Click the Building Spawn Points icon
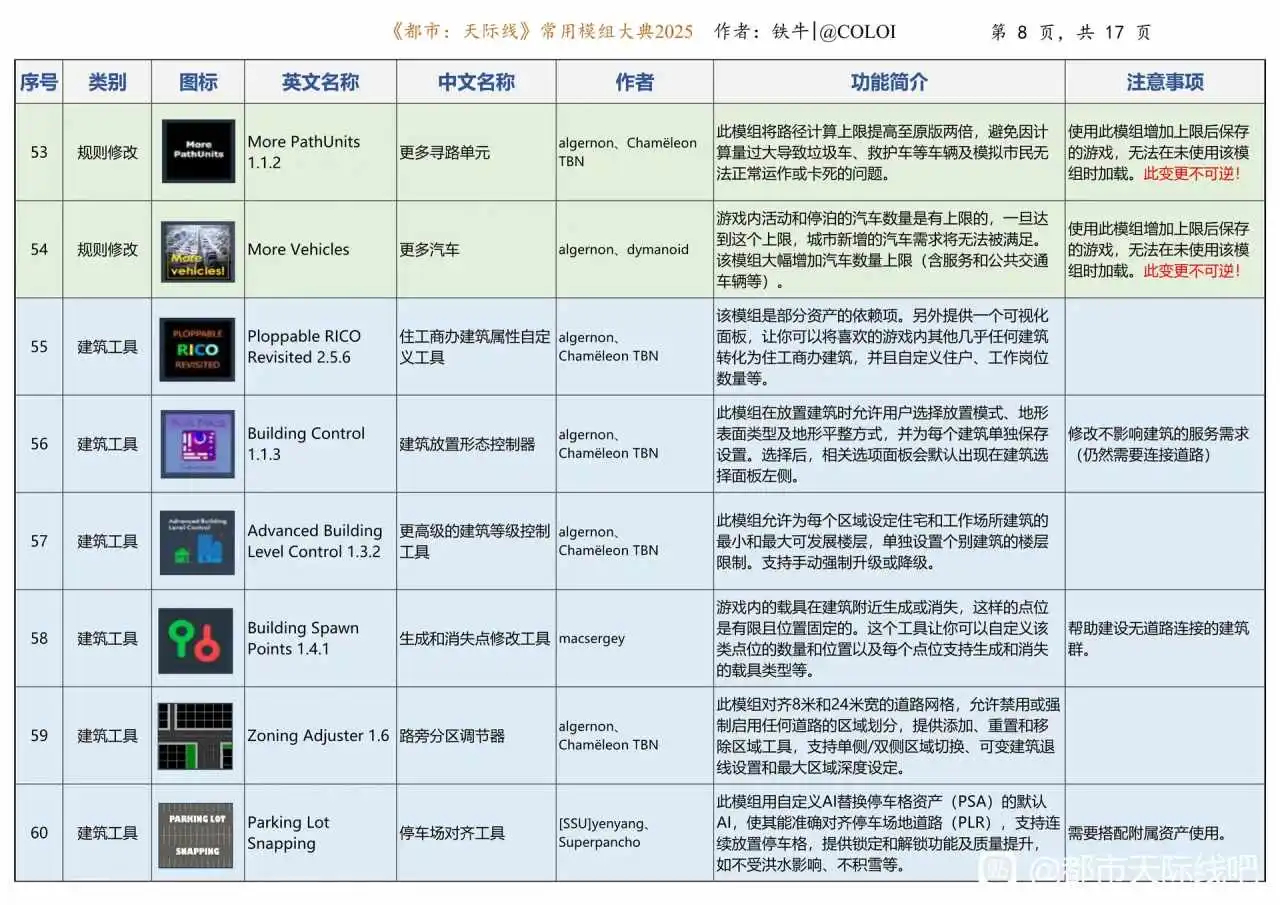 coord(196,639)
